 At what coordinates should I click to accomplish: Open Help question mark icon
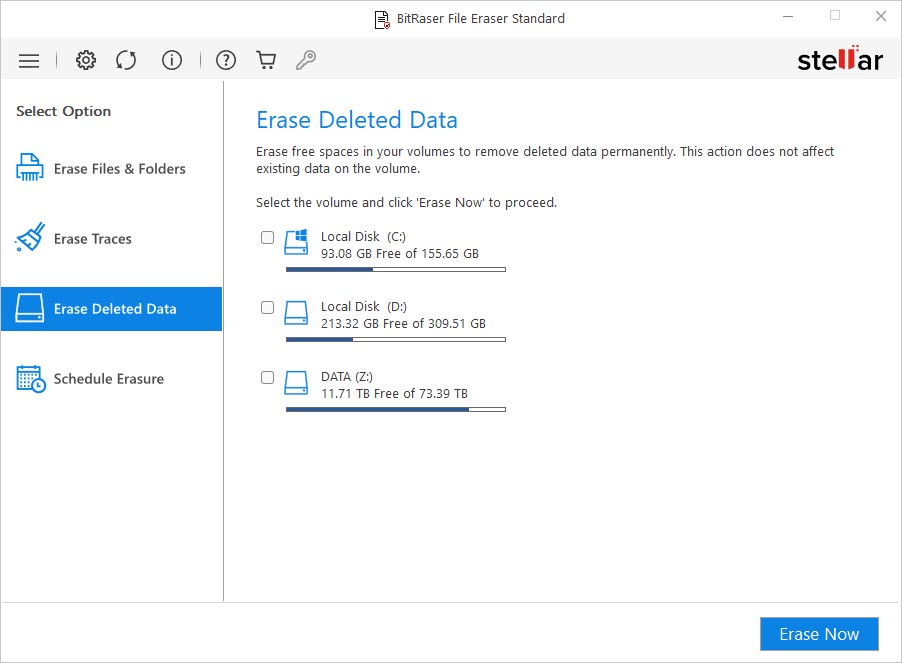pos(226,60)
